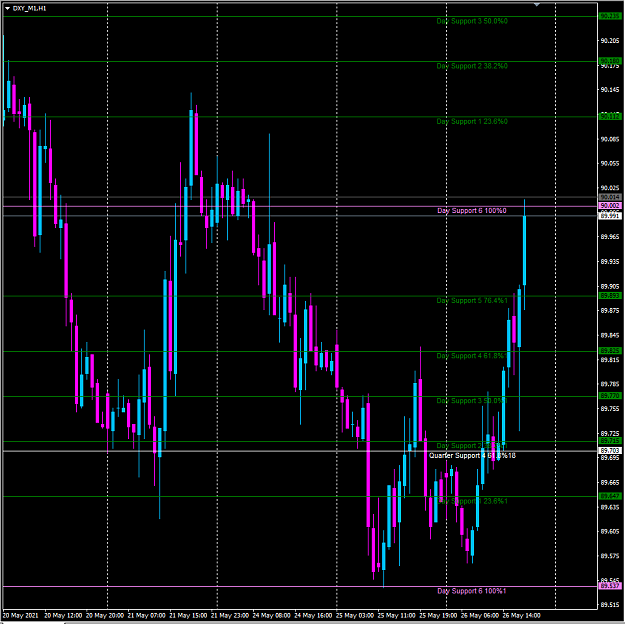Click the green 89.647 price tag
Viewport: 625px width, 624px height.
click(610, 496)
